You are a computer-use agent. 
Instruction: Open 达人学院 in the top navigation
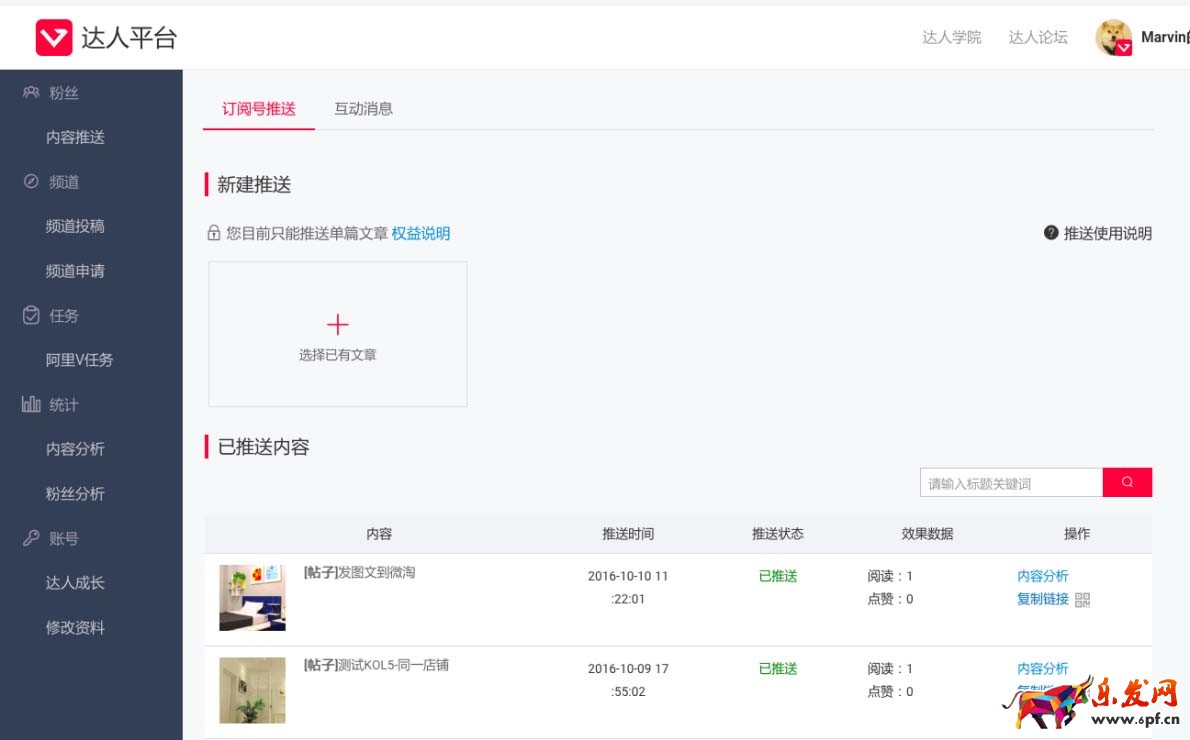click(x=951, y=37)
